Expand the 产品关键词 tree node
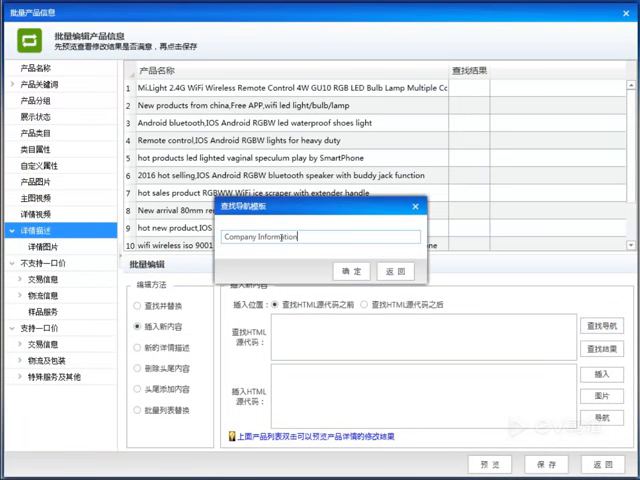Image resolution: width=640 pixels, height=480 pixels. pyautogui.click(x=12, y=84)
